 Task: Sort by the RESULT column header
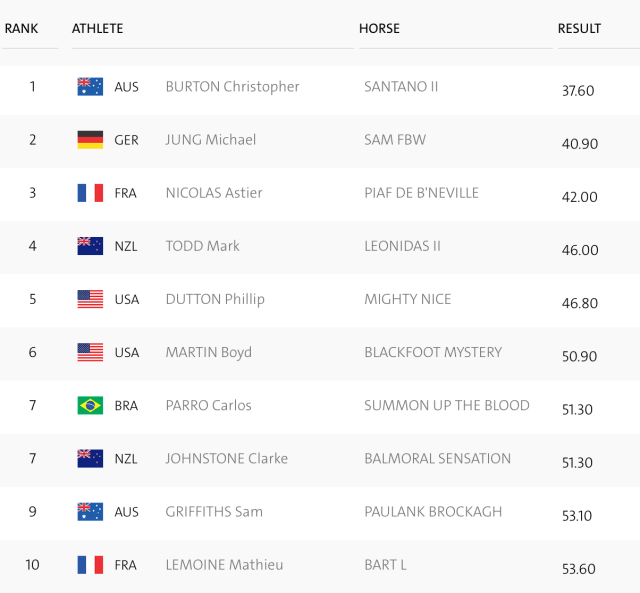[579, 29]
